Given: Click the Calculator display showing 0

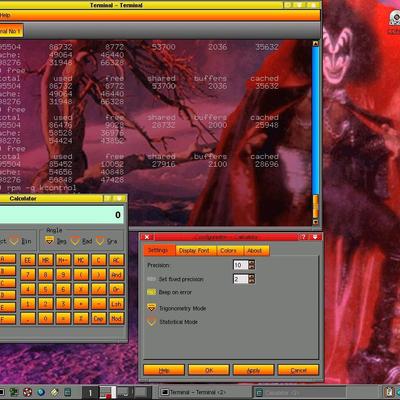Looking at the screenshot, I should tap(61, 215).
